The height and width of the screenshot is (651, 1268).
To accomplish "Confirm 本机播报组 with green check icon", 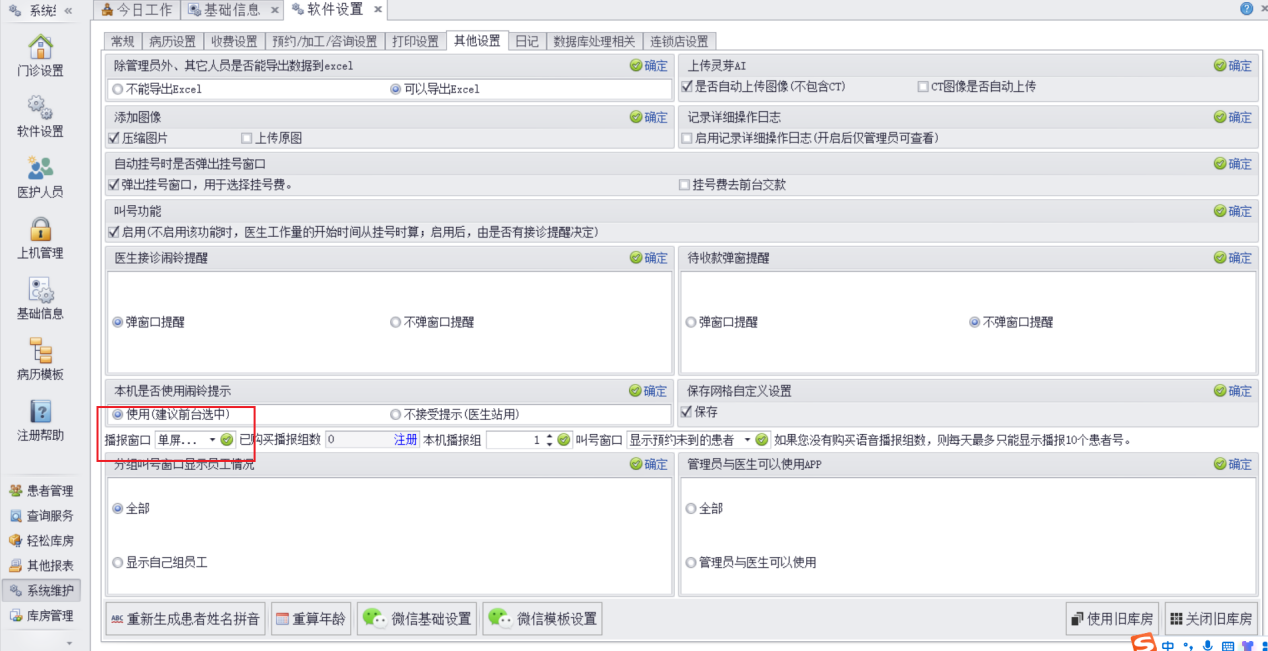I will (564, 439).
